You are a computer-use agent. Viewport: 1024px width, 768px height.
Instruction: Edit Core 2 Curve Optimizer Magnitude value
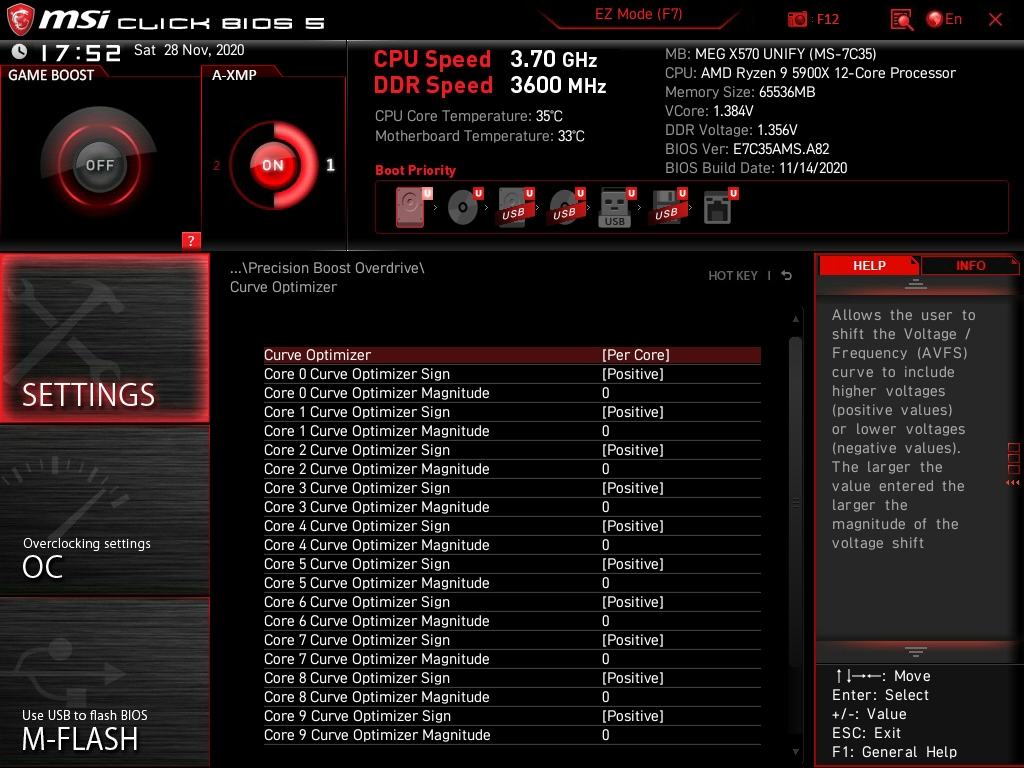coord(605,469)
